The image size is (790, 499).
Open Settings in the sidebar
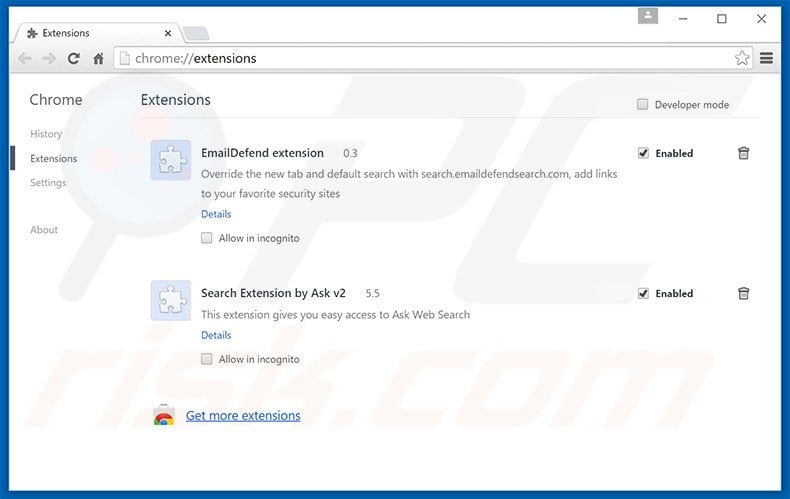click(48, 182)
